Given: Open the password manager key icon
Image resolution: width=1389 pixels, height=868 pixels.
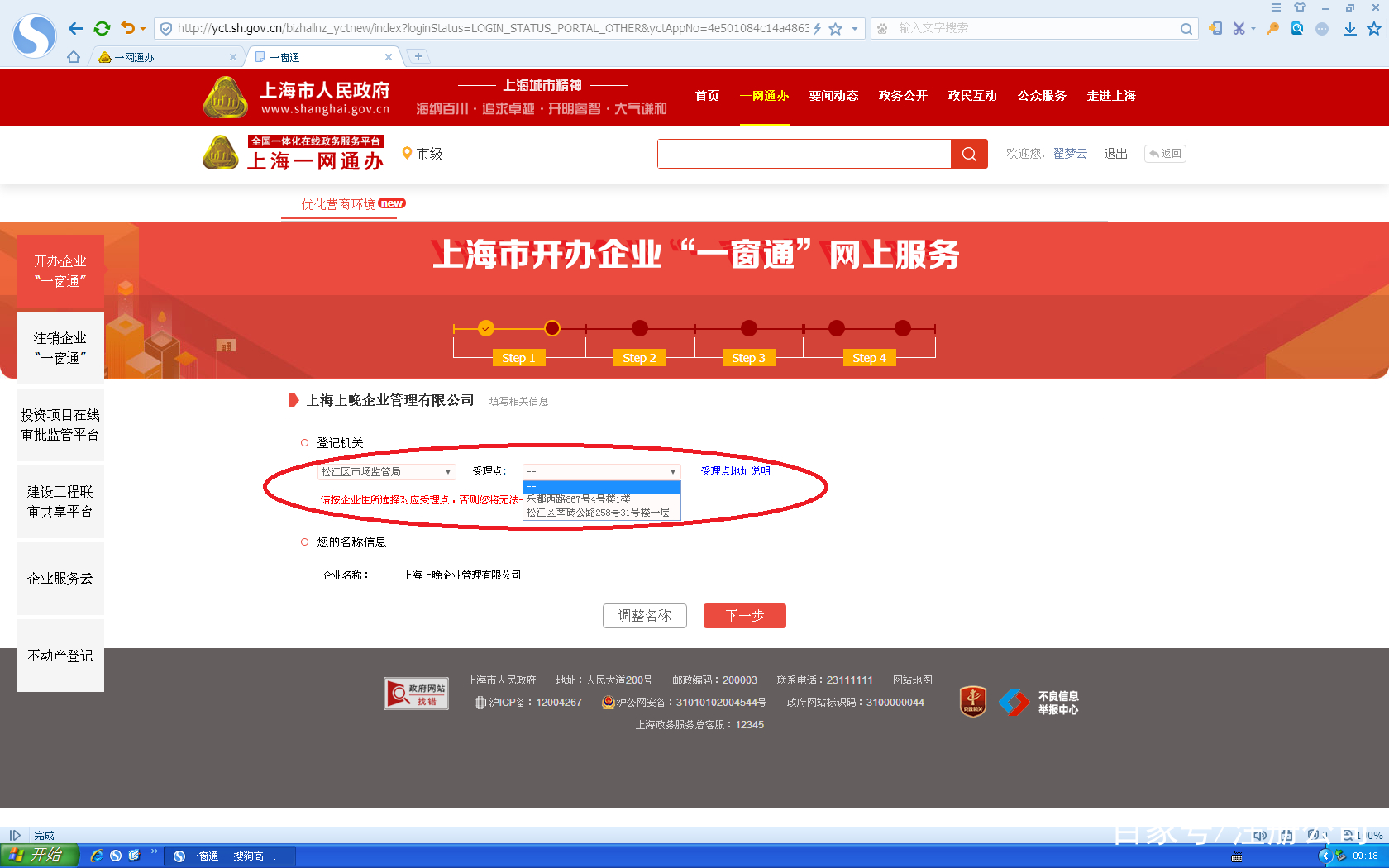Looking at the screenshot, I should [x=1272, y=27].
